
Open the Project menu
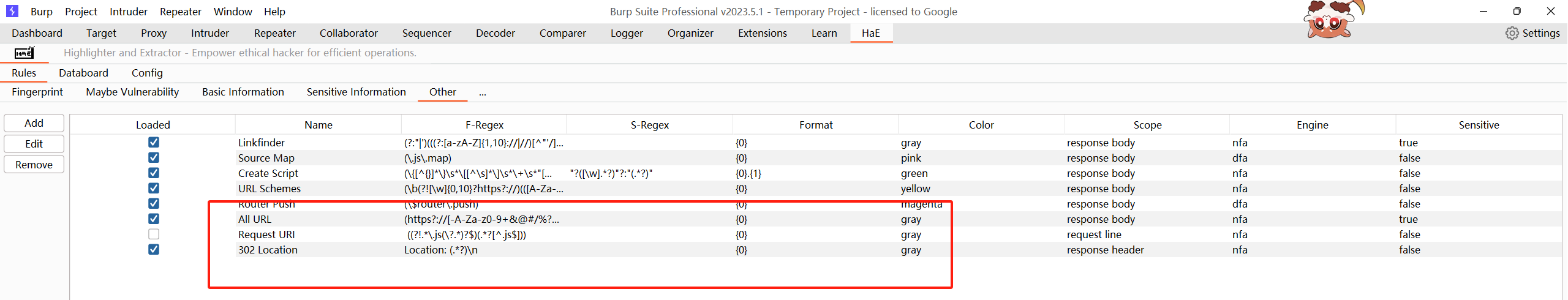81,12
